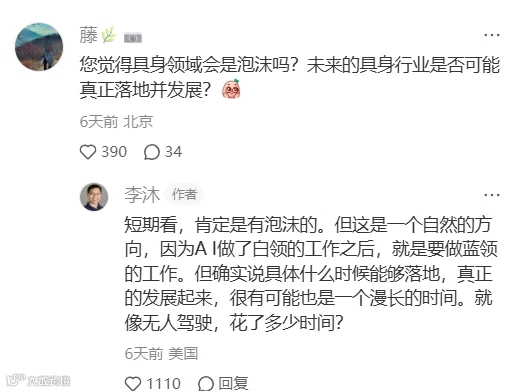The height and width of the screenshot is (392, 522).
Task: Visit the profile via username 李沐
Action: 142,195
